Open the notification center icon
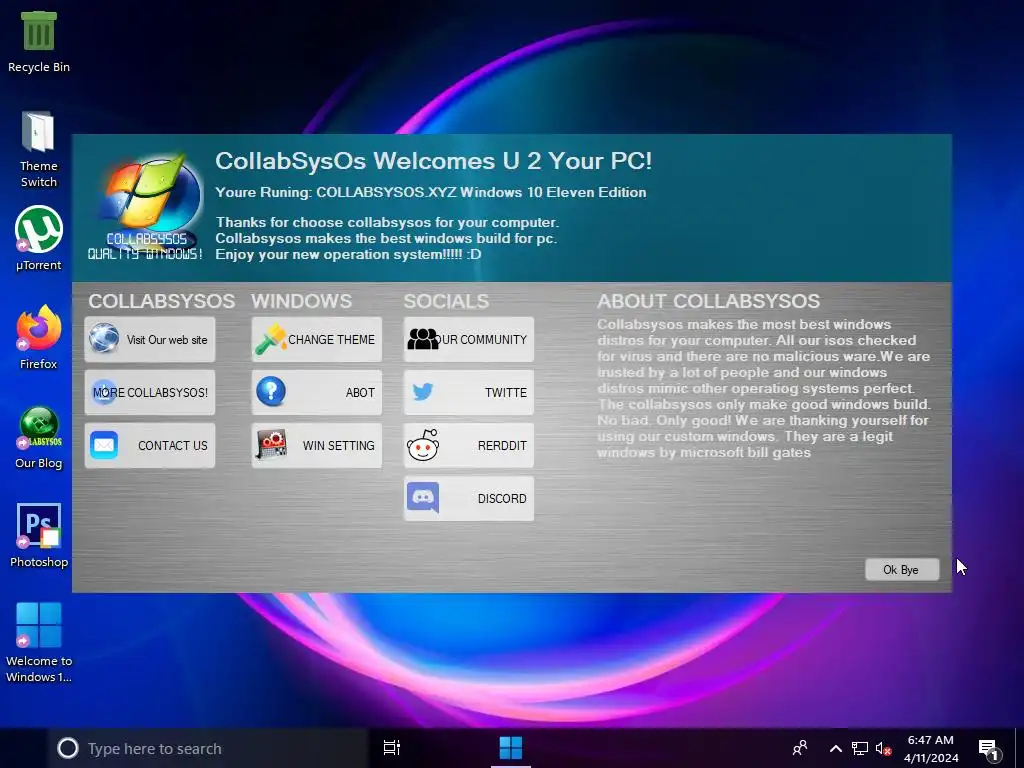 989,750
